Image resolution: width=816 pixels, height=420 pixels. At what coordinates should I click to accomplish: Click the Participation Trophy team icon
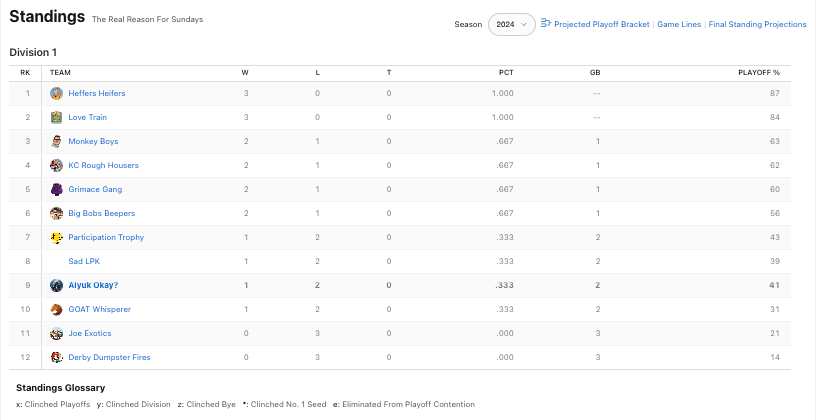click(x=57, y=237)
